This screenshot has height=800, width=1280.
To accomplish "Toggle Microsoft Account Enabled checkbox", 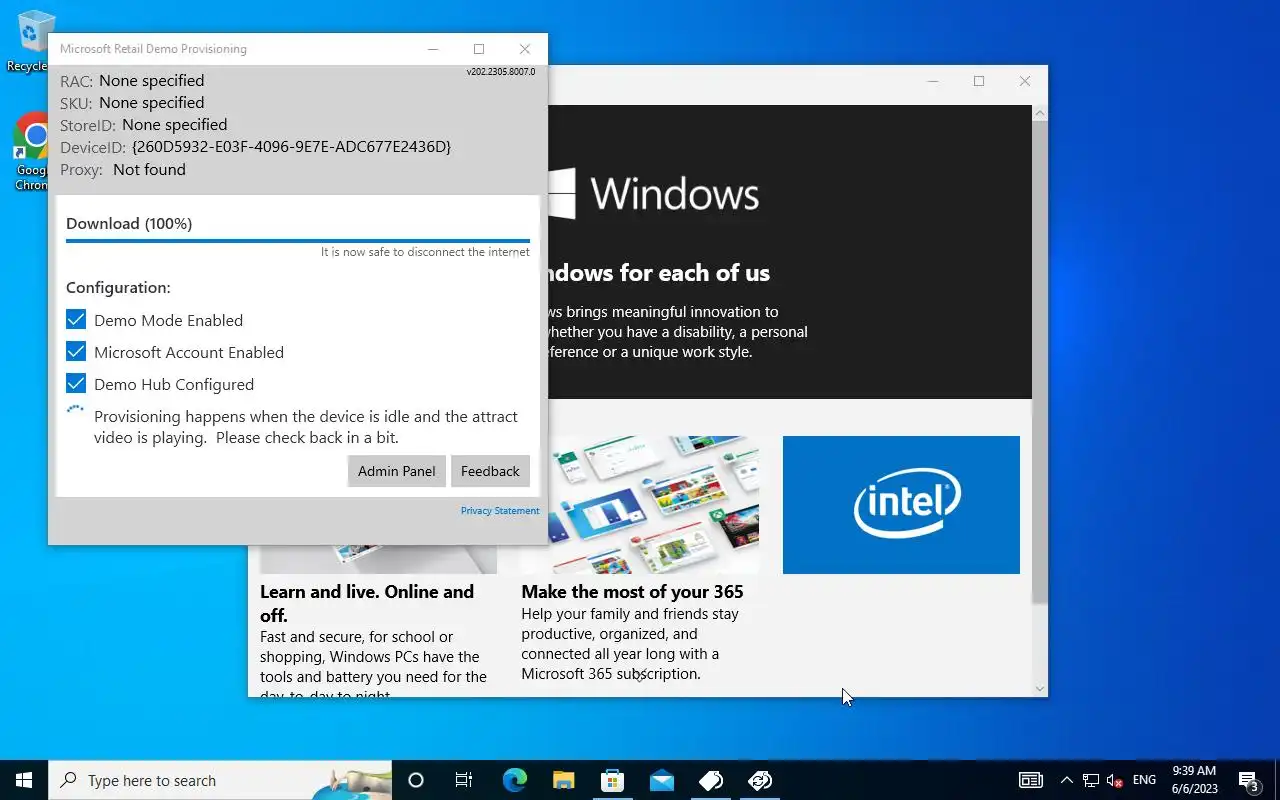I will [76, 352].
